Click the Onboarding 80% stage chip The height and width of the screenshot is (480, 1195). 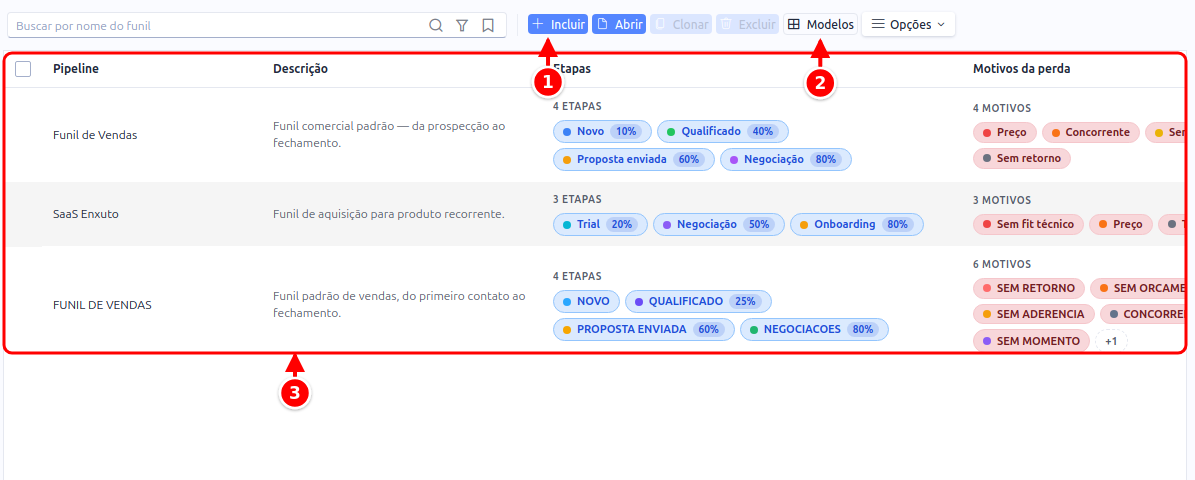pyautogui.click(x=857, y=225)
